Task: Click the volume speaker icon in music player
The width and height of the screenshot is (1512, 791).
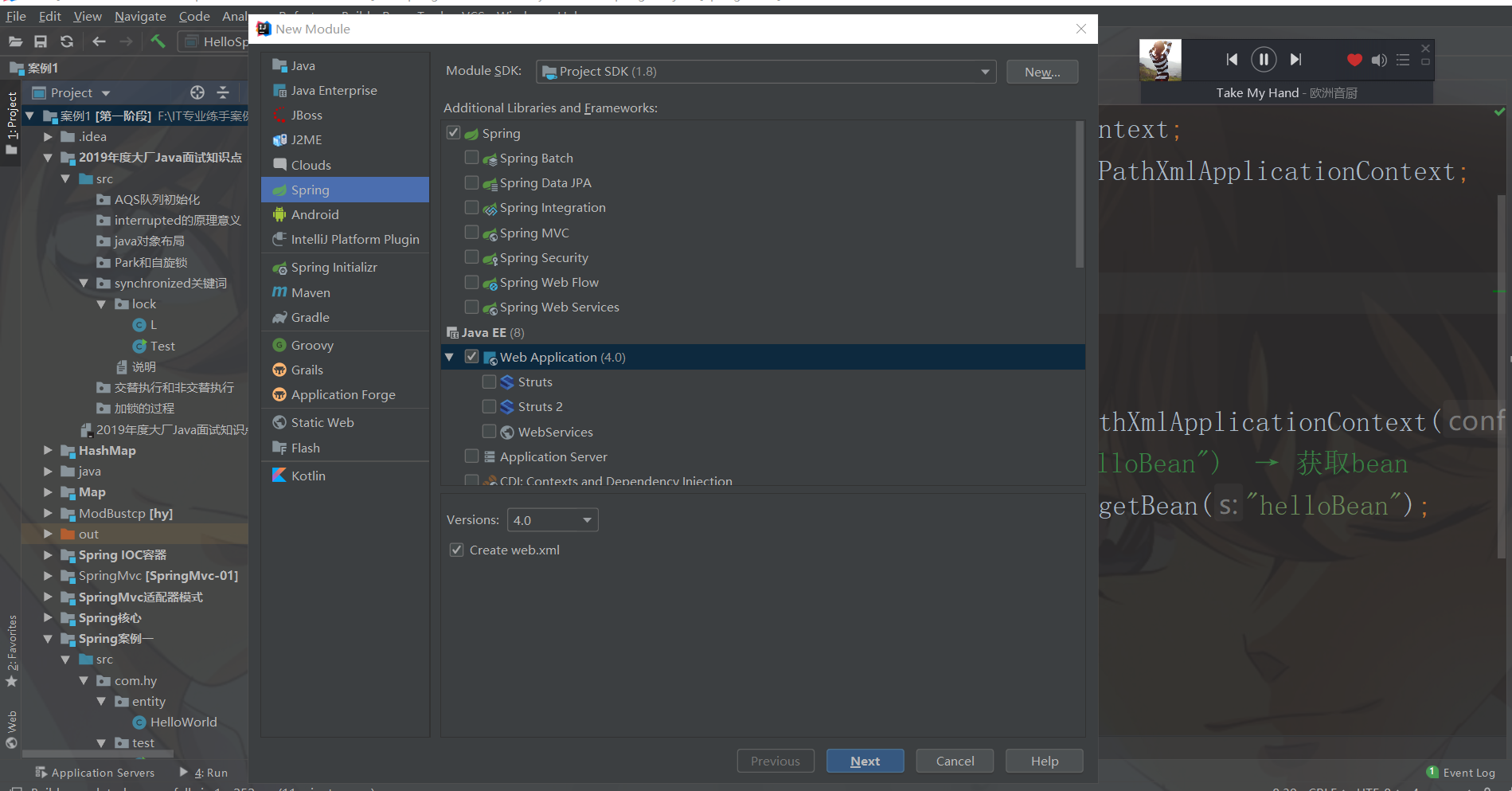Action: 1379,60
